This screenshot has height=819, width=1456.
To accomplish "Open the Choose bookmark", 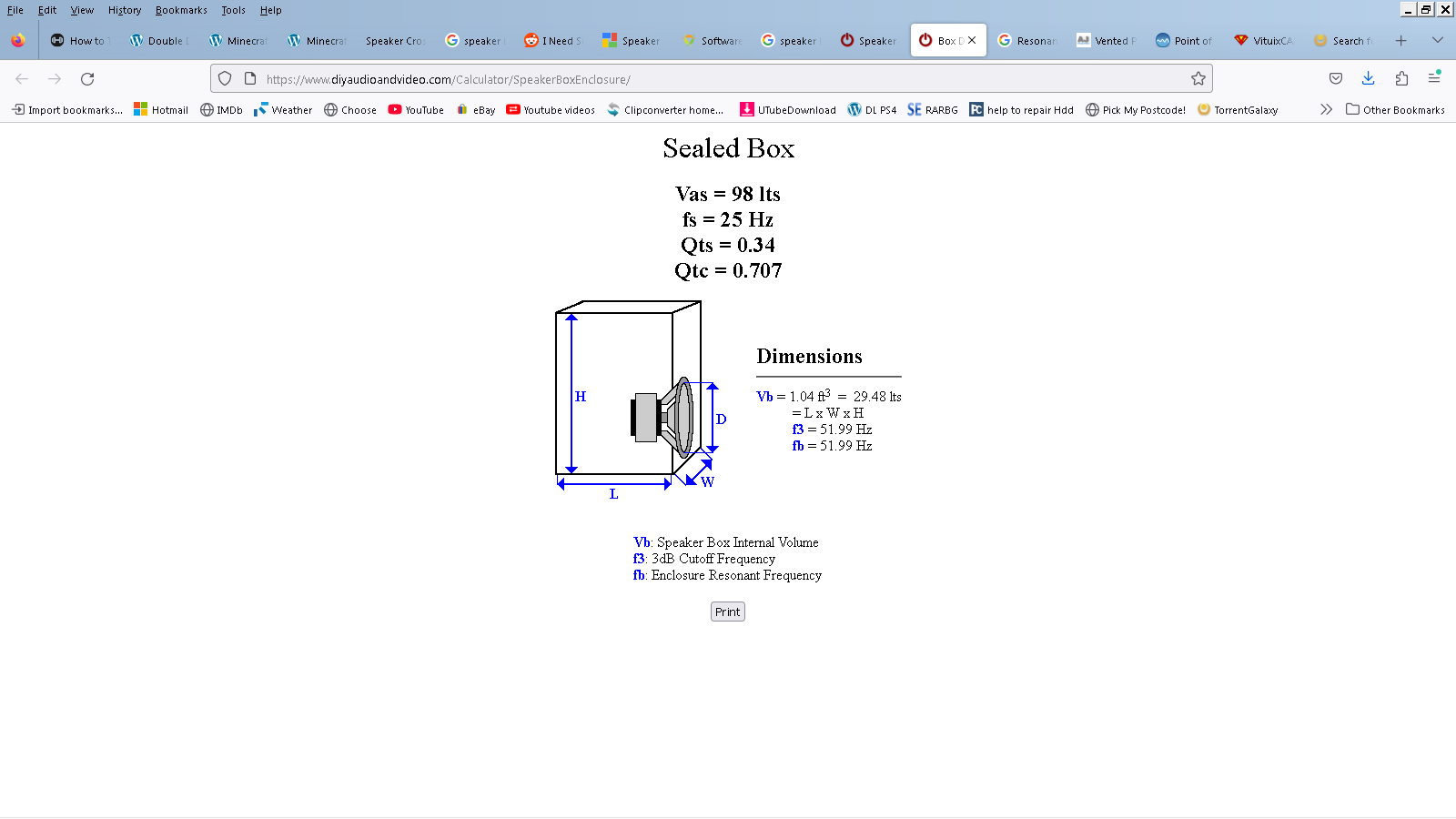I will pyautogui.click(x=350, y=109).
